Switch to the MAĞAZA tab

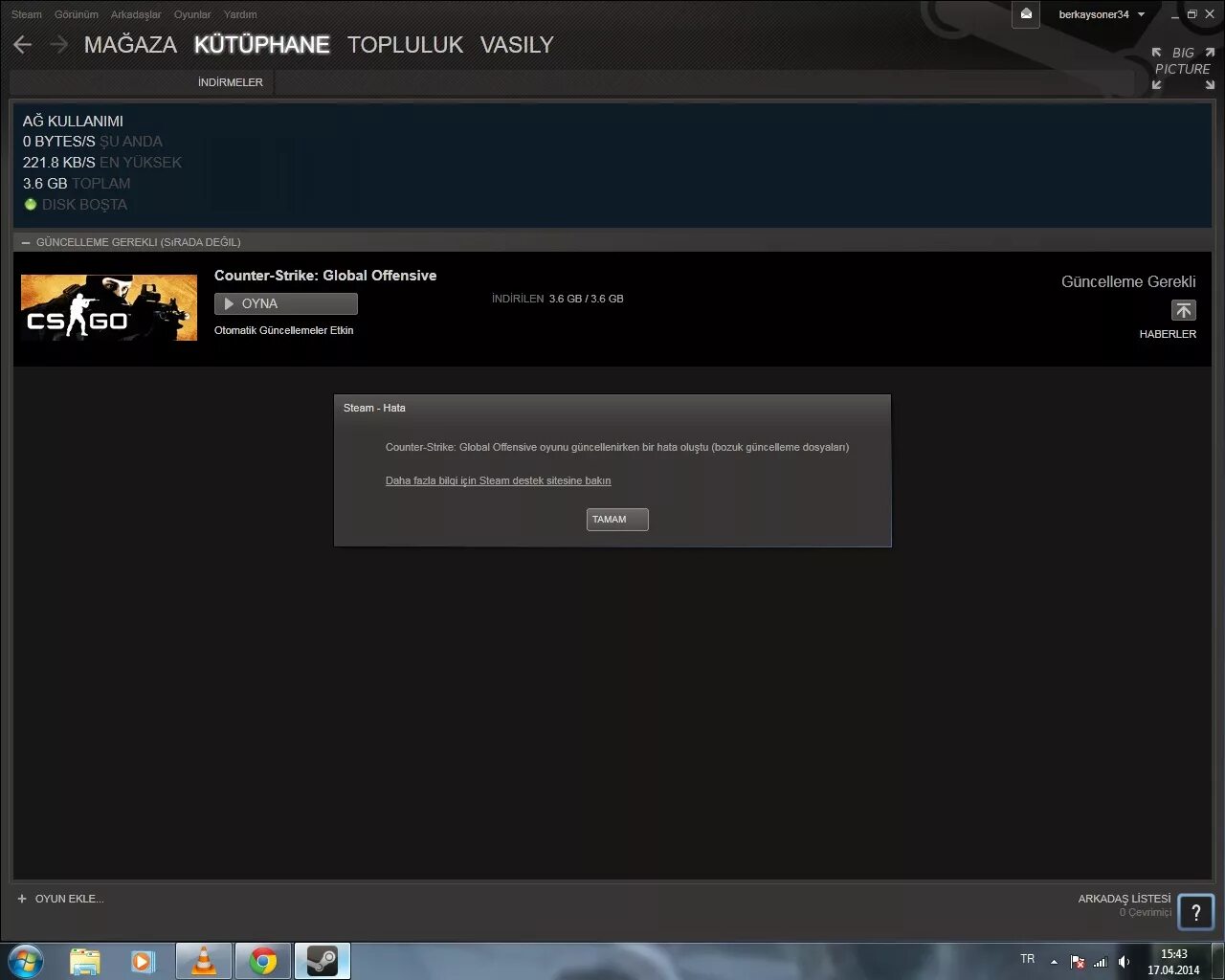tap(130, 45)
